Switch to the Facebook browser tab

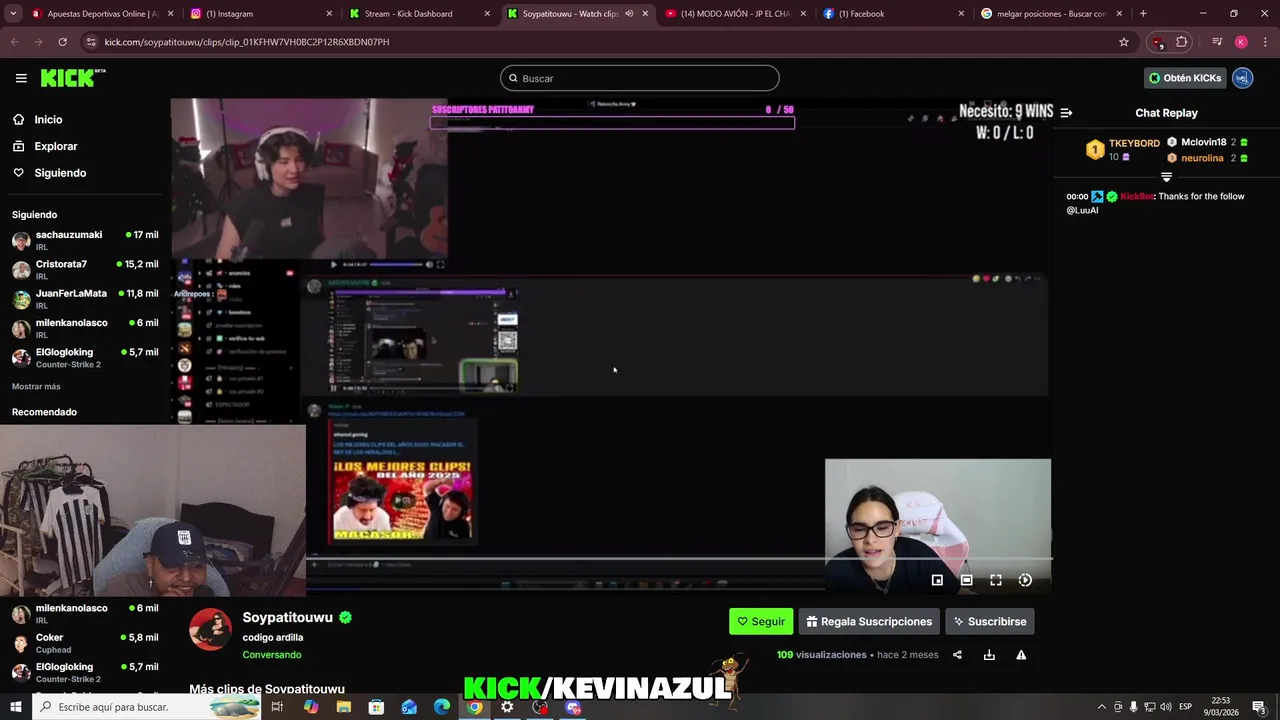click(893, 13)
